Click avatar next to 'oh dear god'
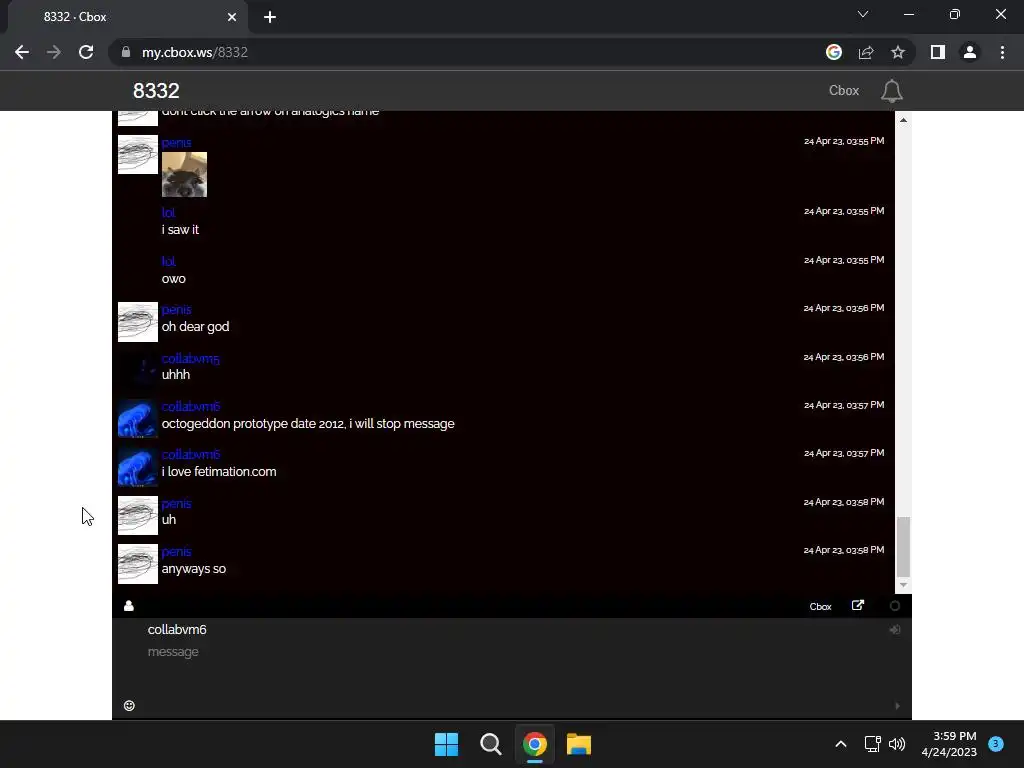 (138, 322)
